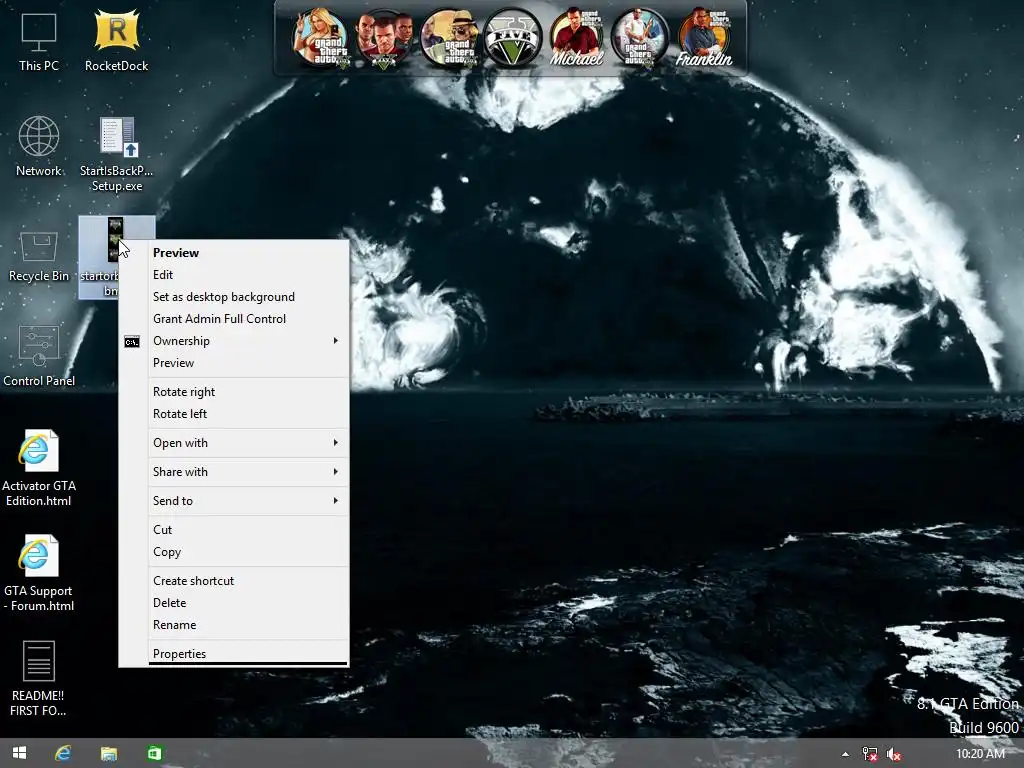Click dock icon of man in white shirt

click(x=640, y=38)
